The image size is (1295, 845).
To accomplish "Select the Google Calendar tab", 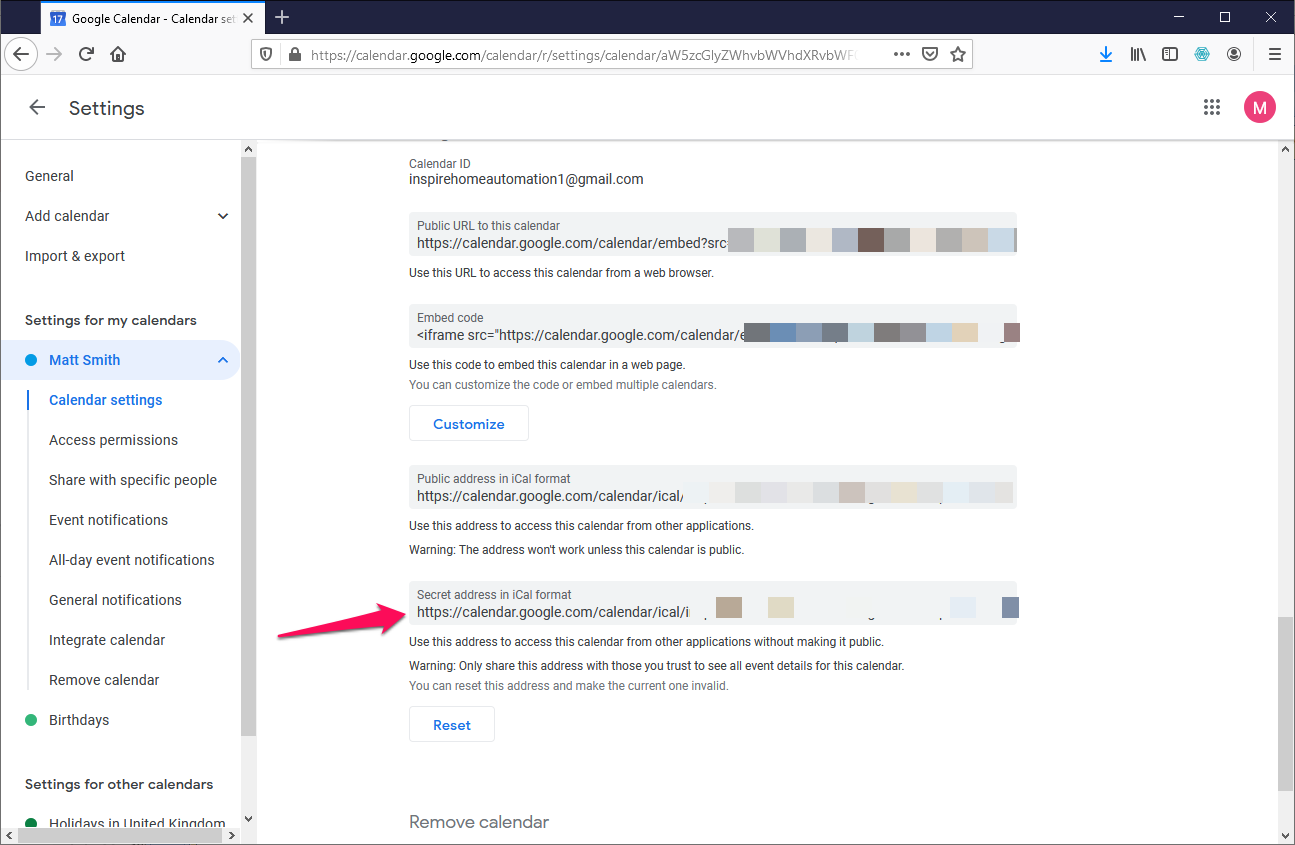I will [x=153, y=18].
